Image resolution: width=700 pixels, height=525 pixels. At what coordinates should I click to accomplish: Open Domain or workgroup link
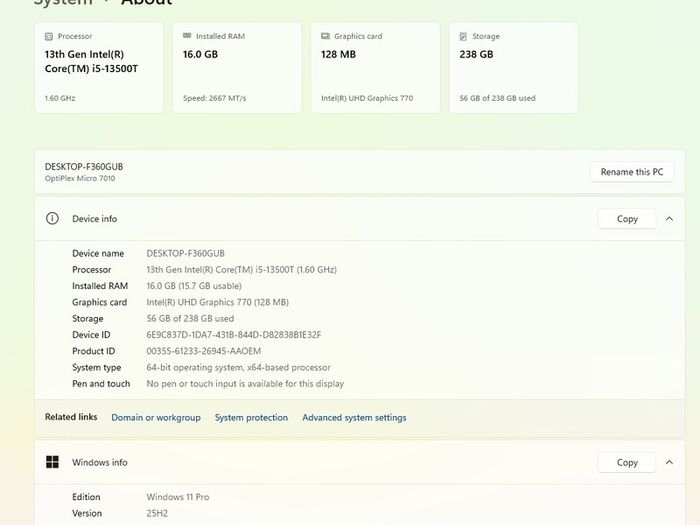[x=156, y=417]
